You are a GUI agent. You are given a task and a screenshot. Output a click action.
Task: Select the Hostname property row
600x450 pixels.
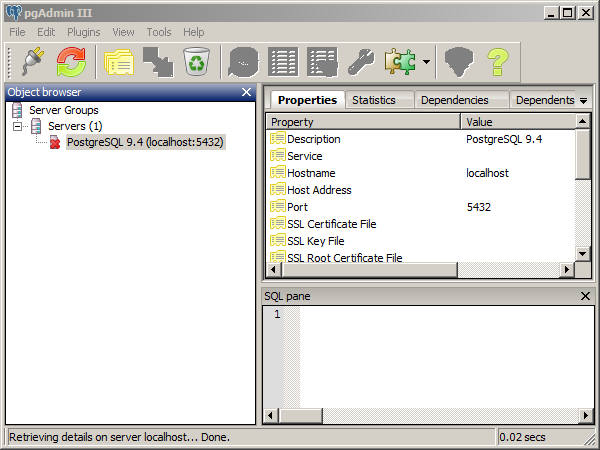tap(421, 173)
